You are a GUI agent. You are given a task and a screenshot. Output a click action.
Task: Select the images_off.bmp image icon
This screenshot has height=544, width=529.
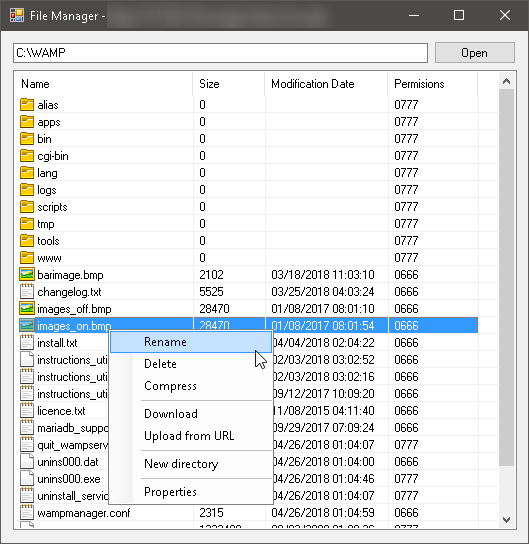point(27,308)
